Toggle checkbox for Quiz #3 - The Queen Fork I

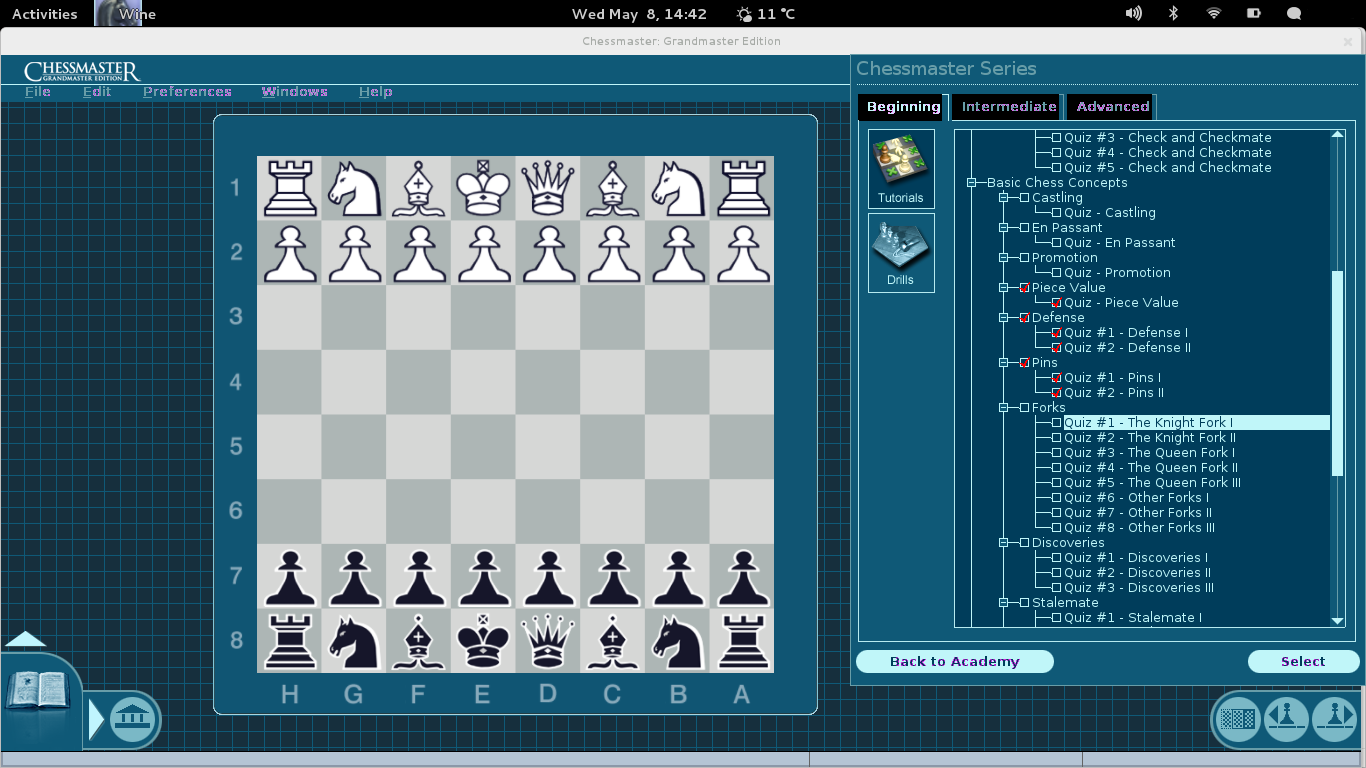coord(1056,453)
